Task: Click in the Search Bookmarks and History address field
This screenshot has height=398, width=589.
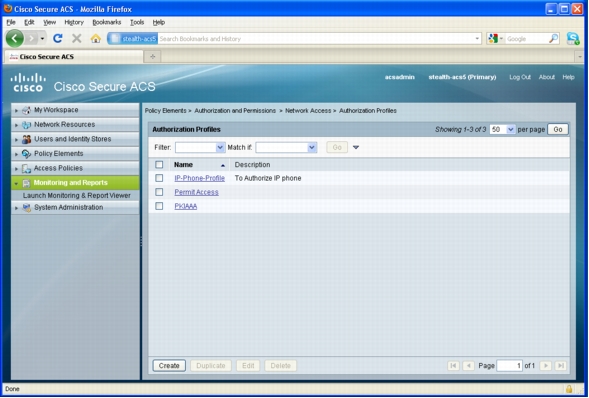Action: pyautogui.click(x=316, y=38)
